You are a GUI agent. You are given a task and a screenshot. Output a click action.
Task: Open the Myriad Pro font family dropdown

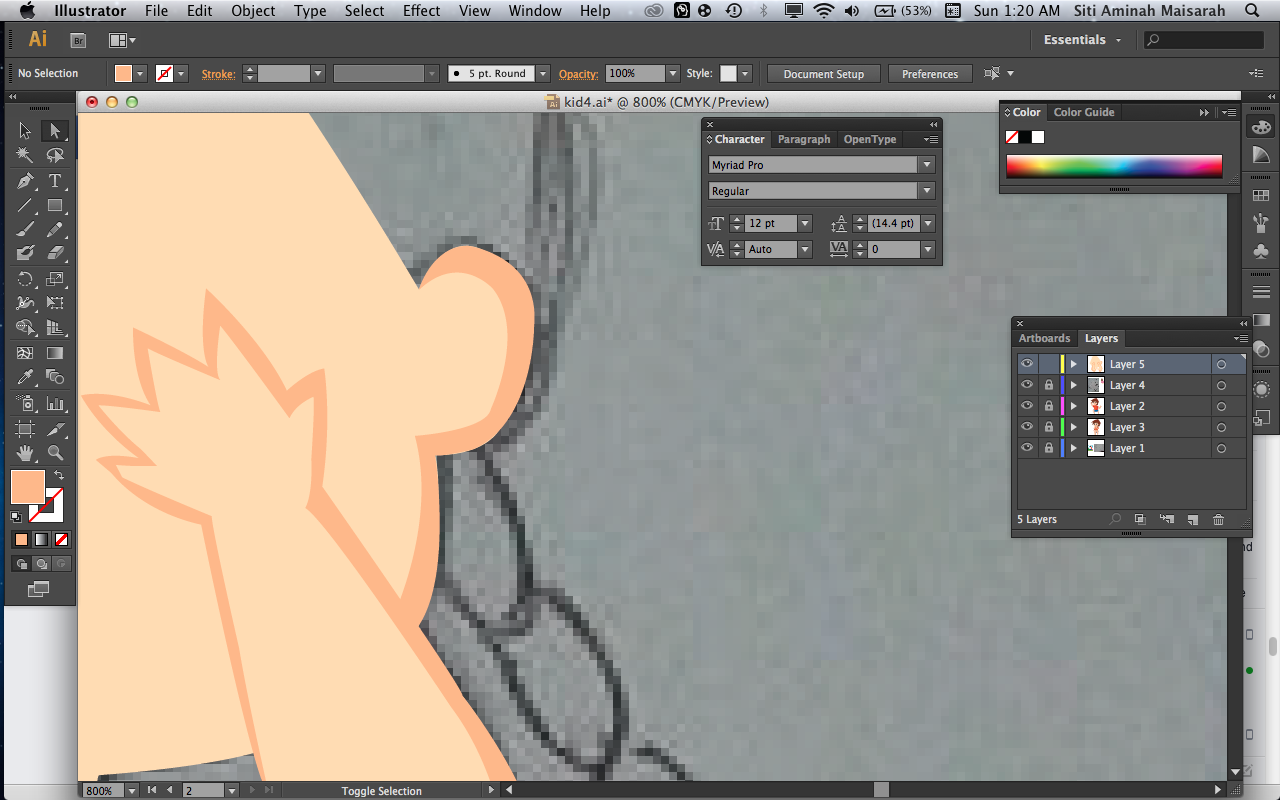[x=928, y=165]
